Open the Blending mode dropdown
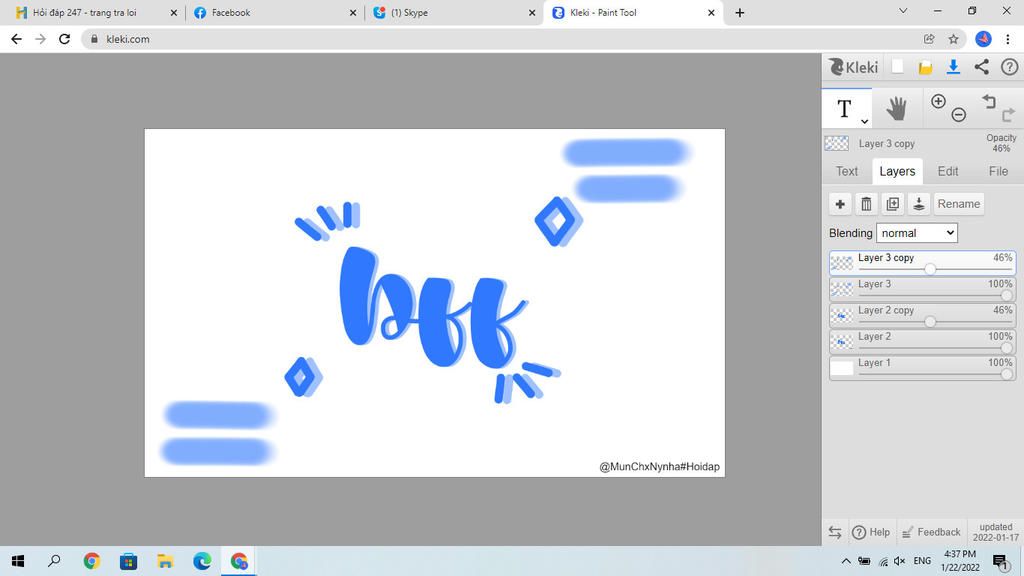1024x576 pixels. (917, 233)
